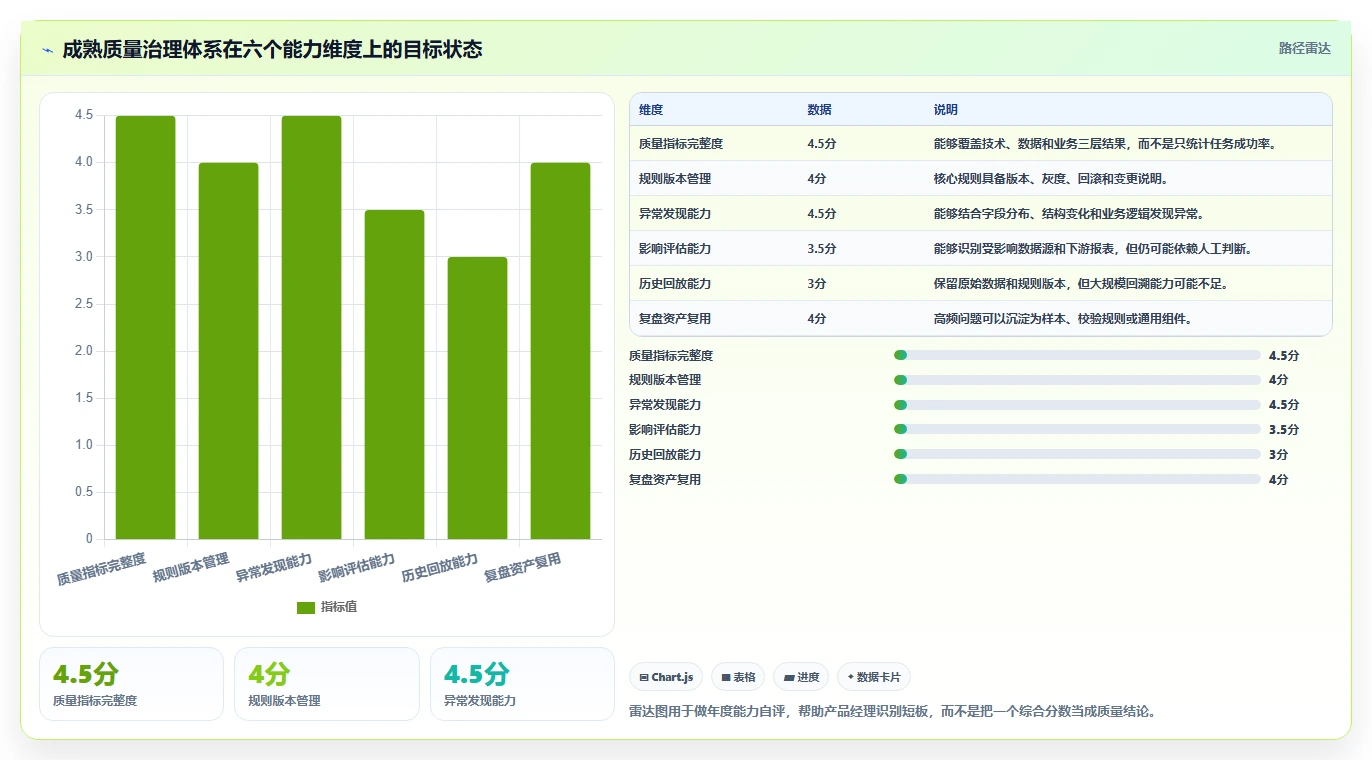Click the 数据 column header
The image size is (1372, 760).
pyautogui.click(x=819, y=109)
